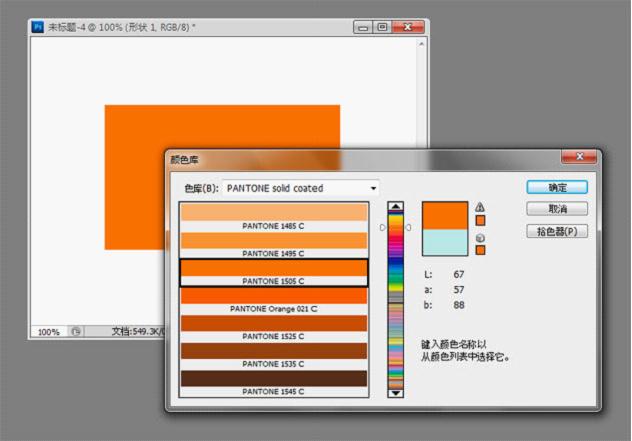This screenshot has height=441, width=632.
Task: Select the PANTONE 1535 C swatch
Action: point(273,357)
